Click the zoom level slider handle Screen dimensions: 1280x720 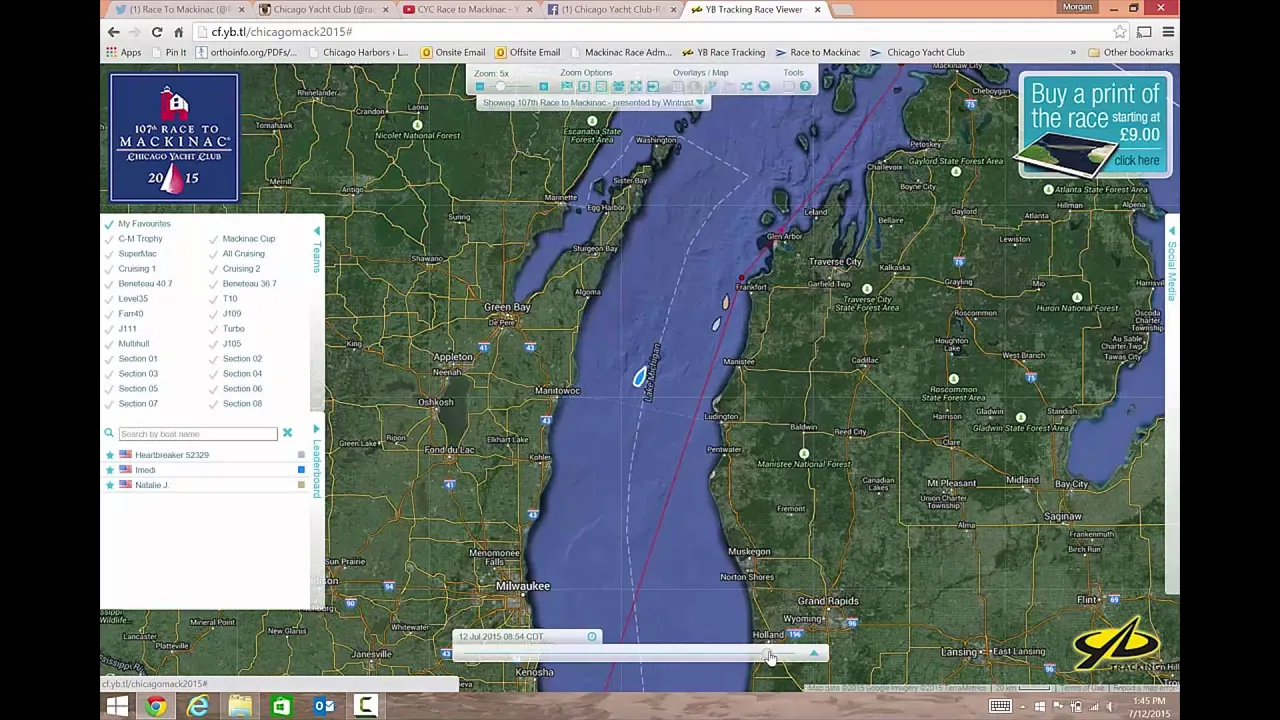coord(500,87)
